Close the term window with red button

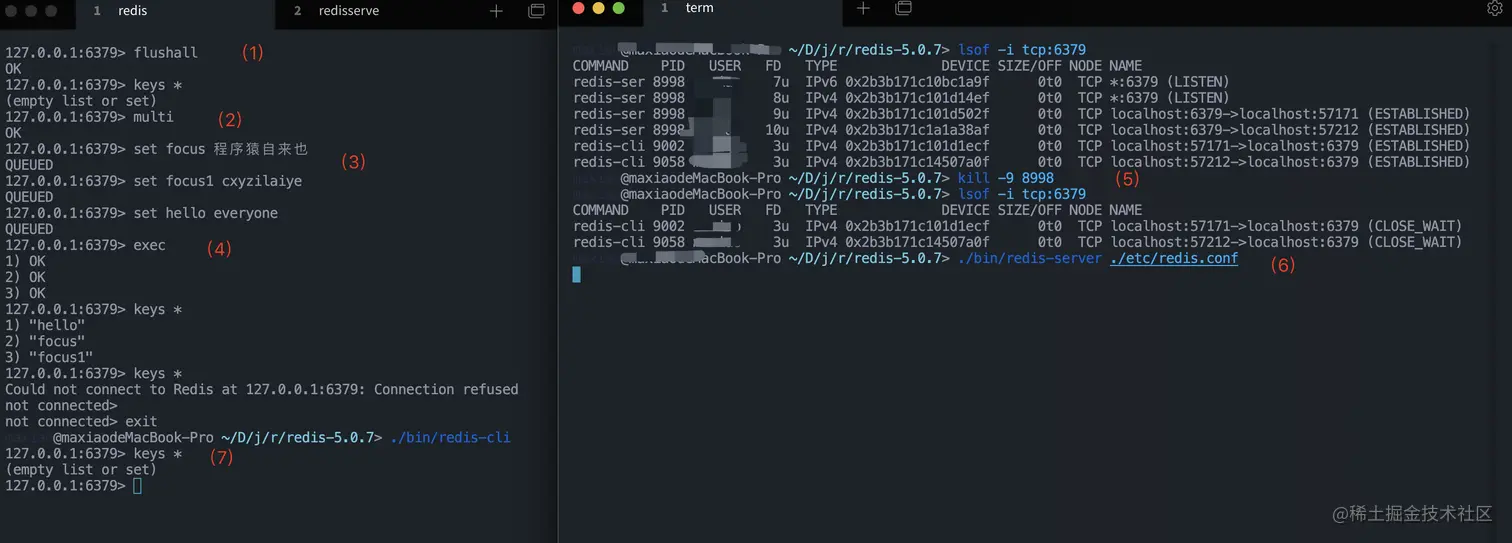pyautogui.click(x=579, y=8)
